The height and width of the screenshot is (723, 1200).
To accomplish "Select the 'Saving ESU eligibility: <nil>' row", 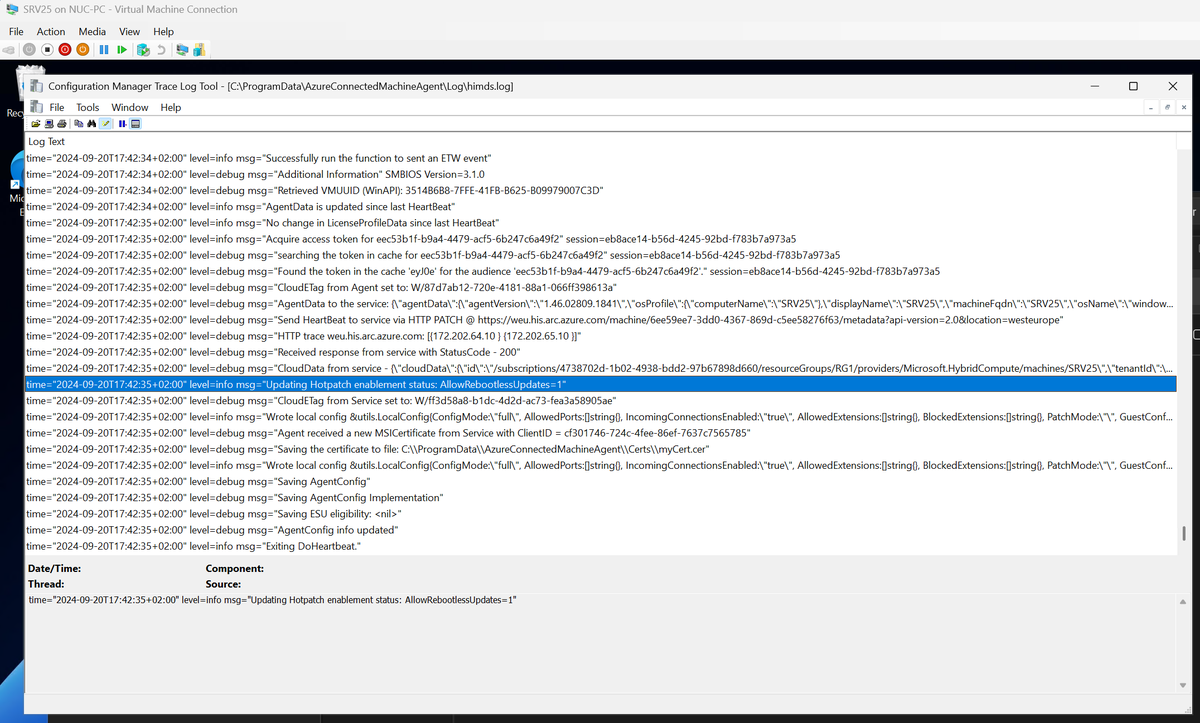I will (x=600, y=513).
